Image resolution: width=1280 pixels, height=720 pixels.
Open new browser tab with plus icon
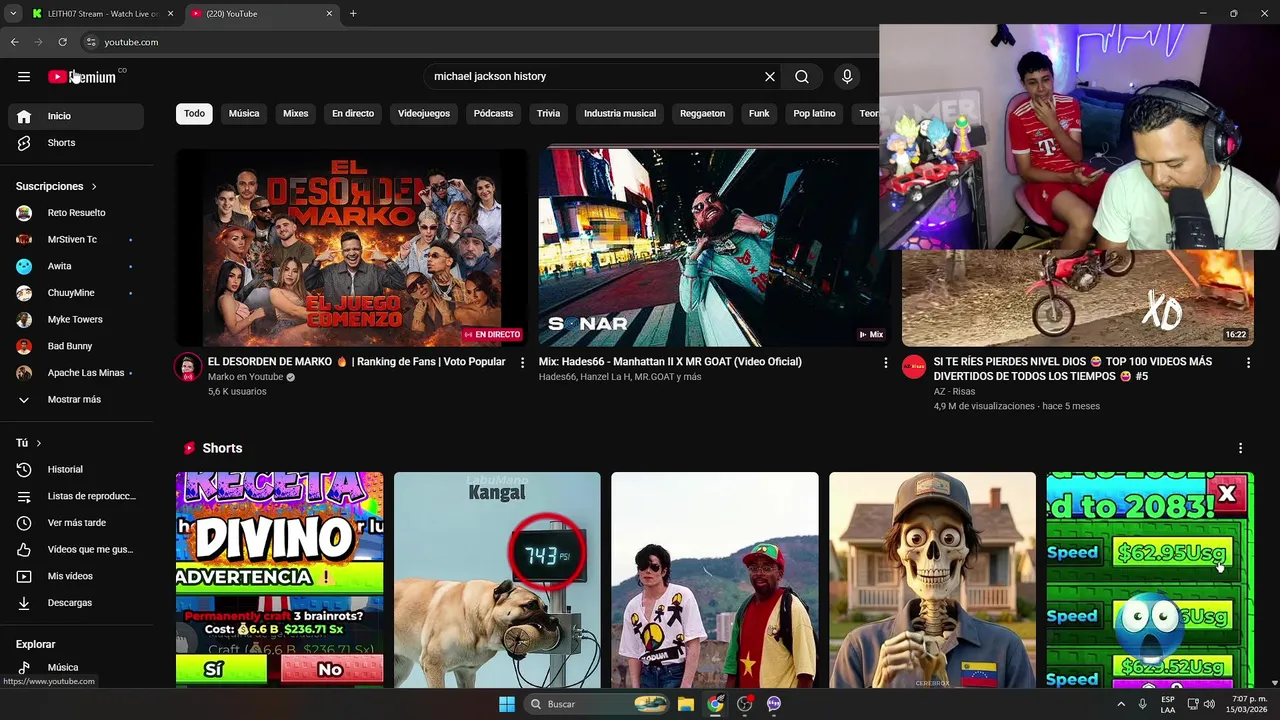click(353, 14)
